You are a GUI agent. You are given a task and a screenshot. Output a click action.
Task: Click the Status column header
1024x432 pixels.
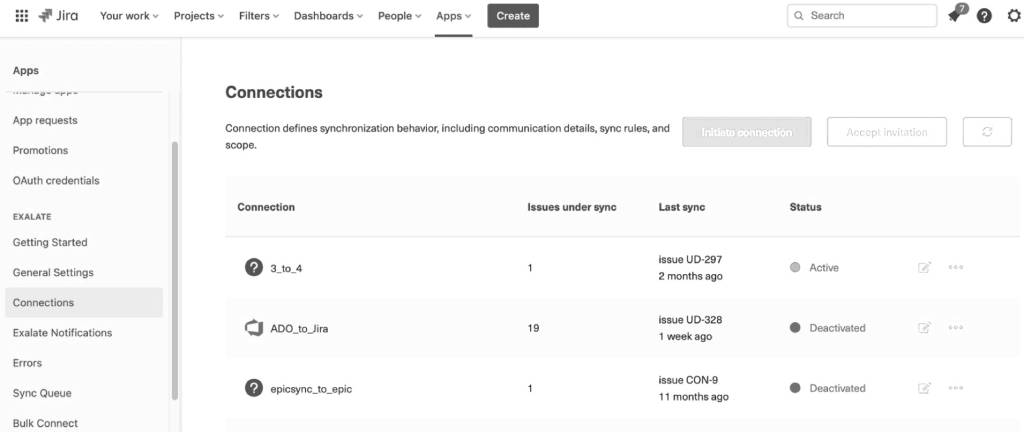coord(805,207)
